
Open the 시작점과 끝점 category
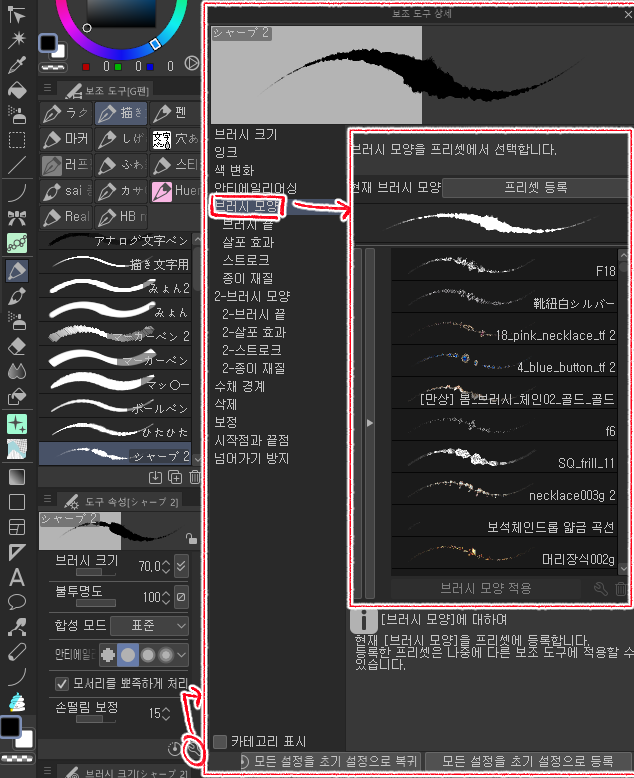coord(252,440)
